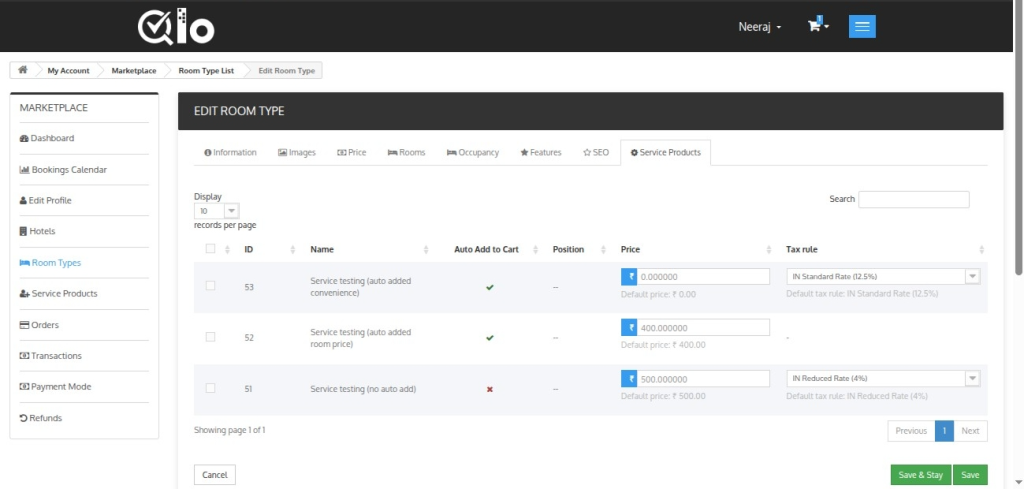Focus price field showing 0.000000

point(703,277)
